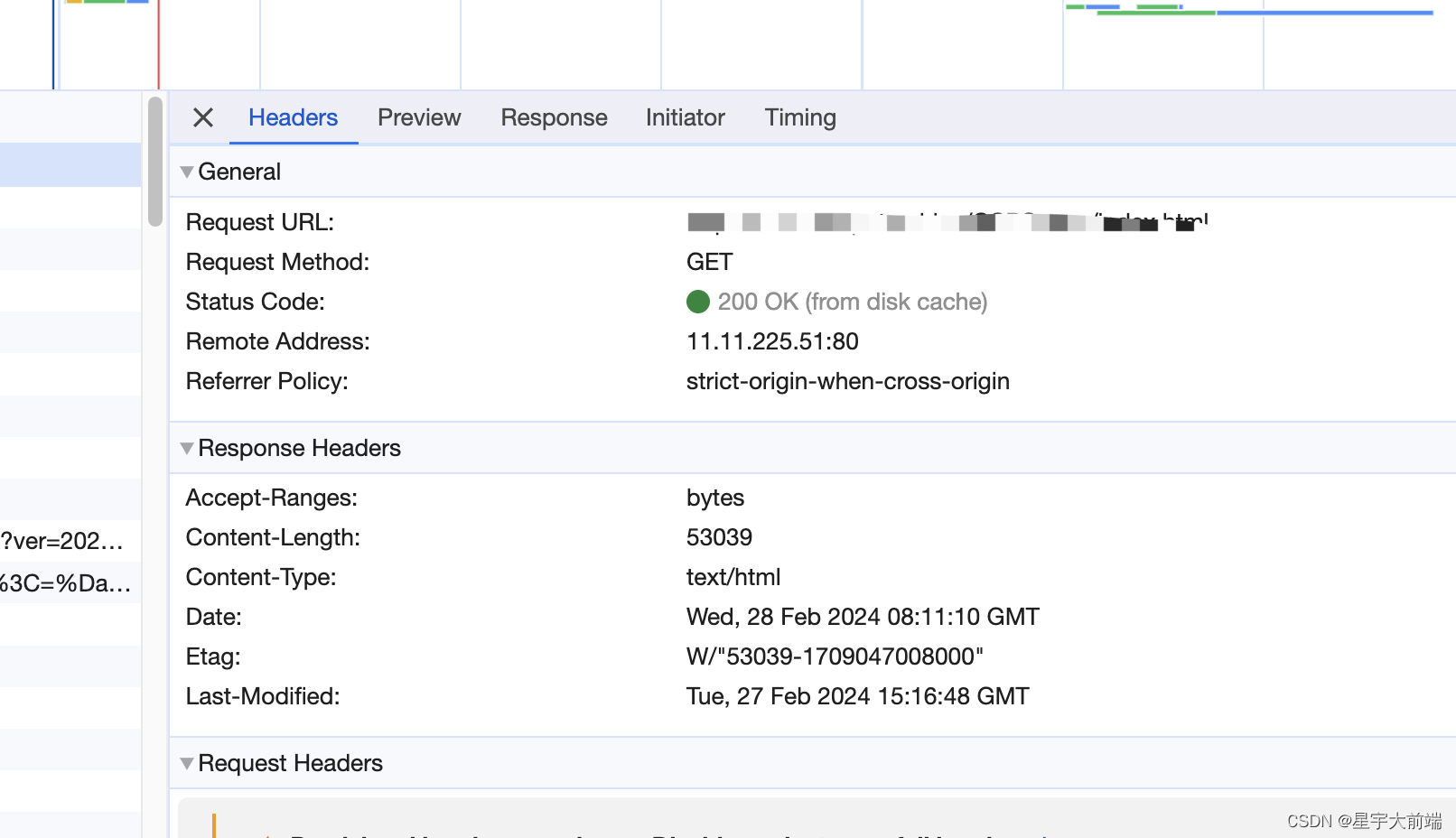Click the remote address 11.11.225.51:80

coord(772,341)
